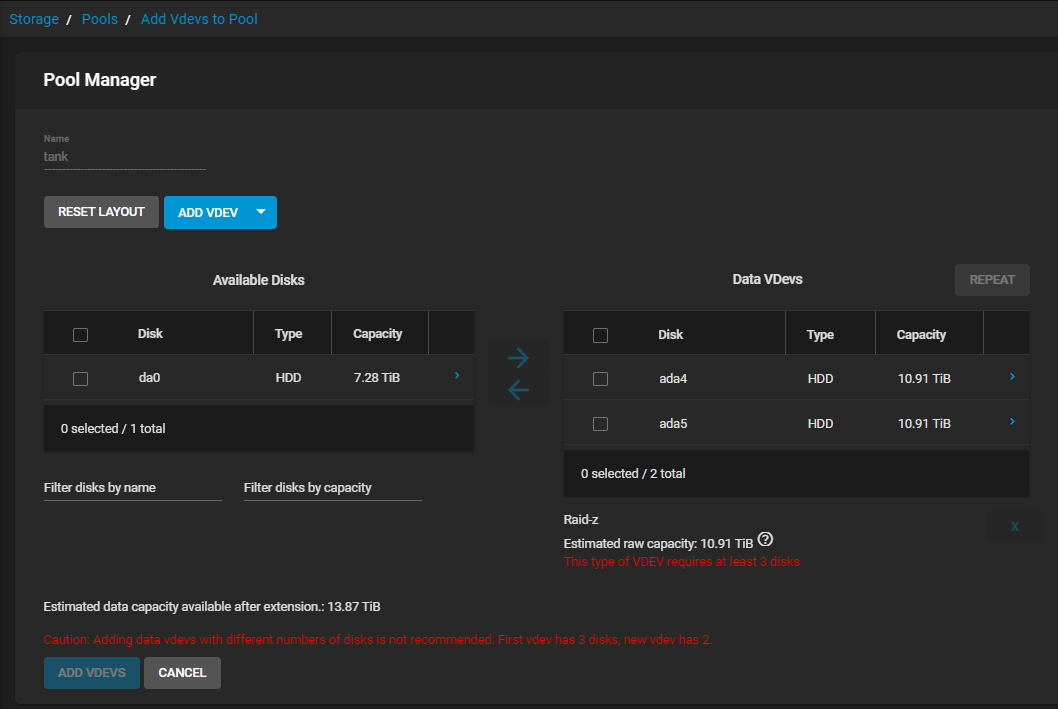Click the right arrow to move disks to vdev
1058x709 pixels.
tap(518, 358)
